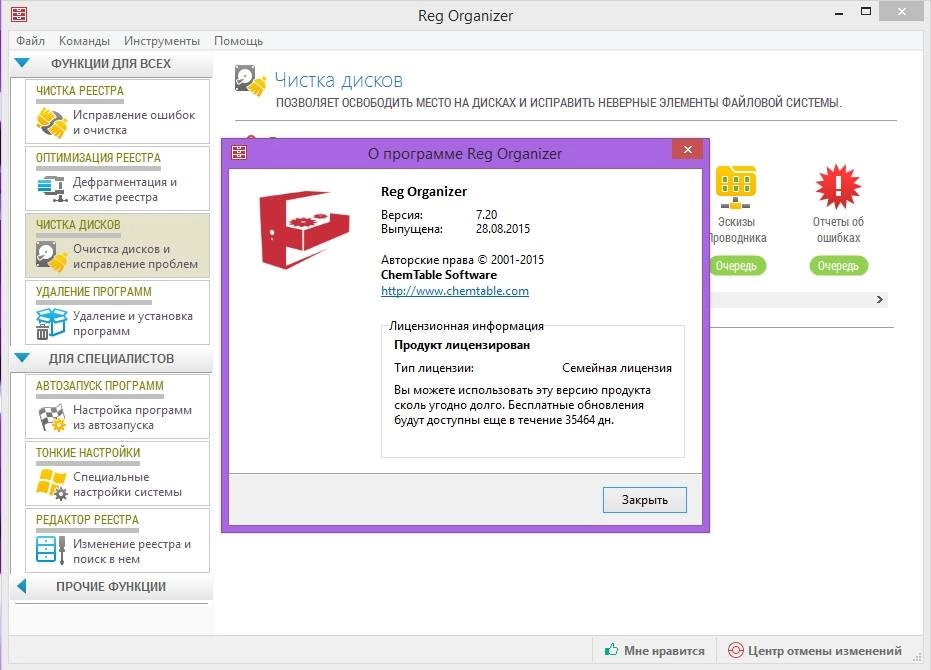Click the red Reg Organizer logo in dialog
The height and width of the screenshot is (670, 931).
[304, 229]
